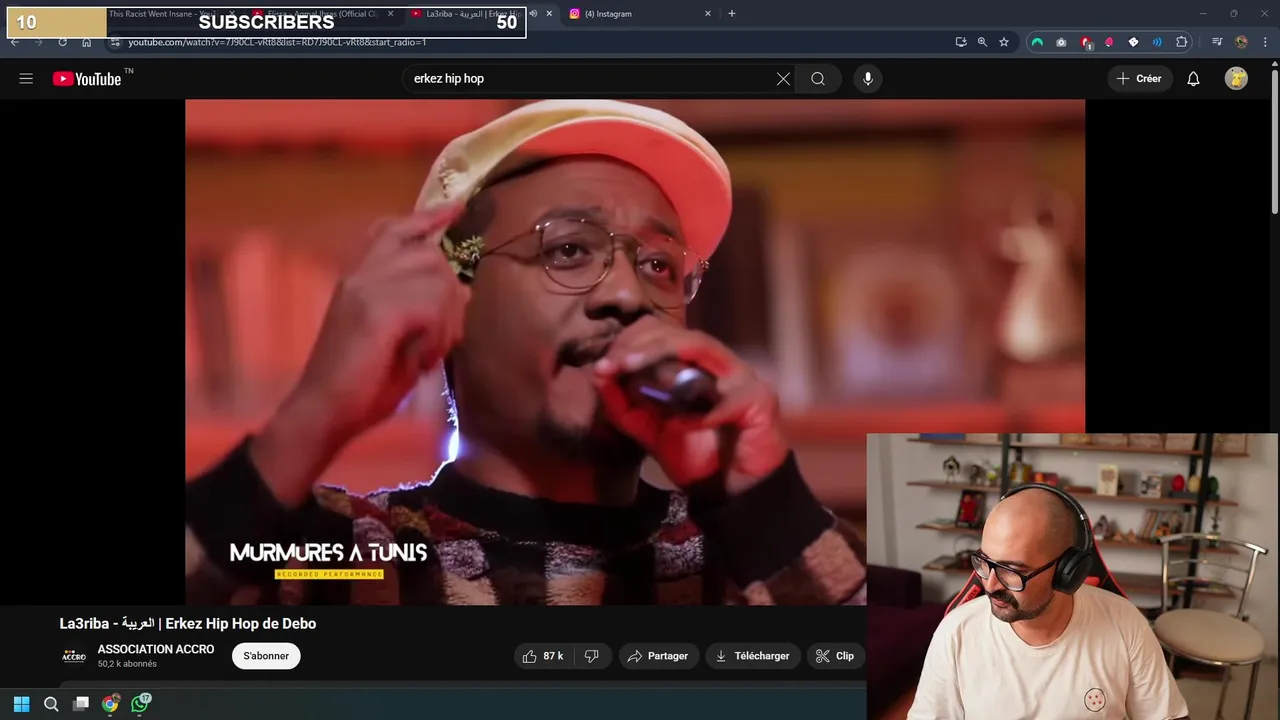Close the Instagram tab

pos(707,14)
